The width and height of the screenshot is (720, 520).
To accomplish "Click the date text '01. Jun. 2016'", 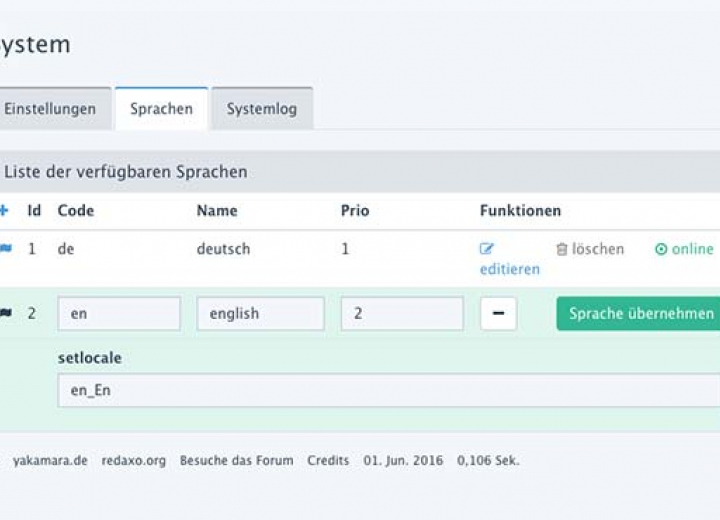I will [403, 460].
